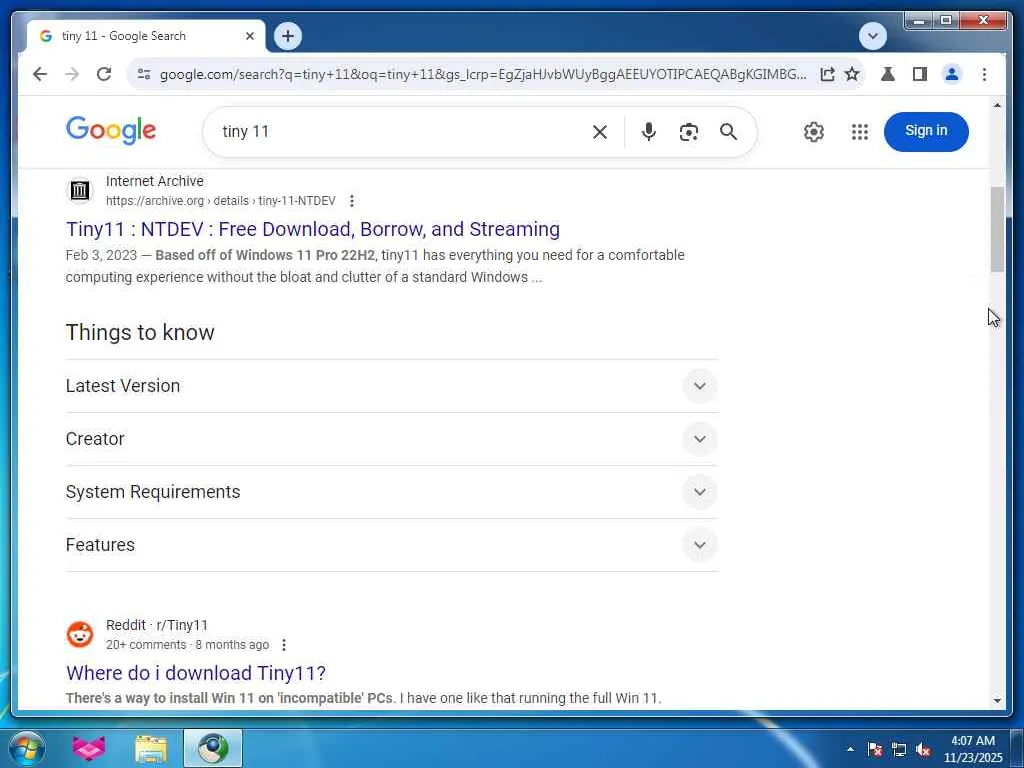This screenshot has width=1024, height=768.
Task: Click the Google logo
Action: [x=111, y=130]
